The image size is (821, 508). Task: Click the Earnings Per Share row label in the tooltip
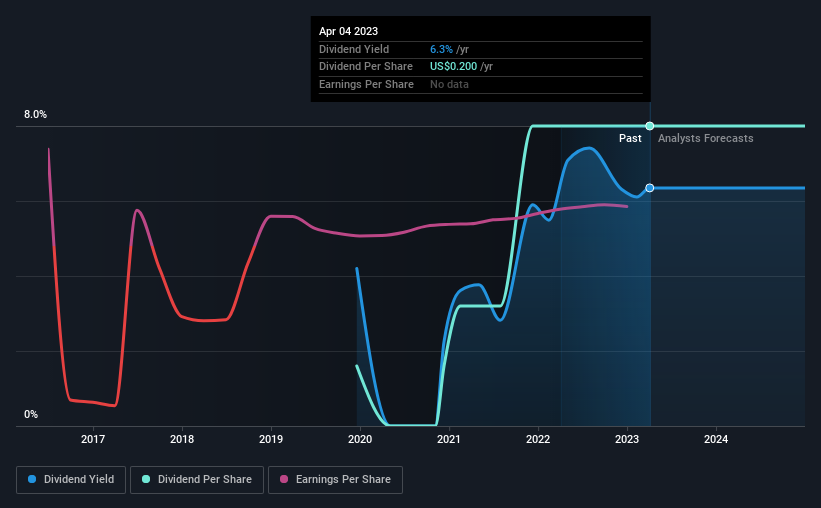(366, 84)
